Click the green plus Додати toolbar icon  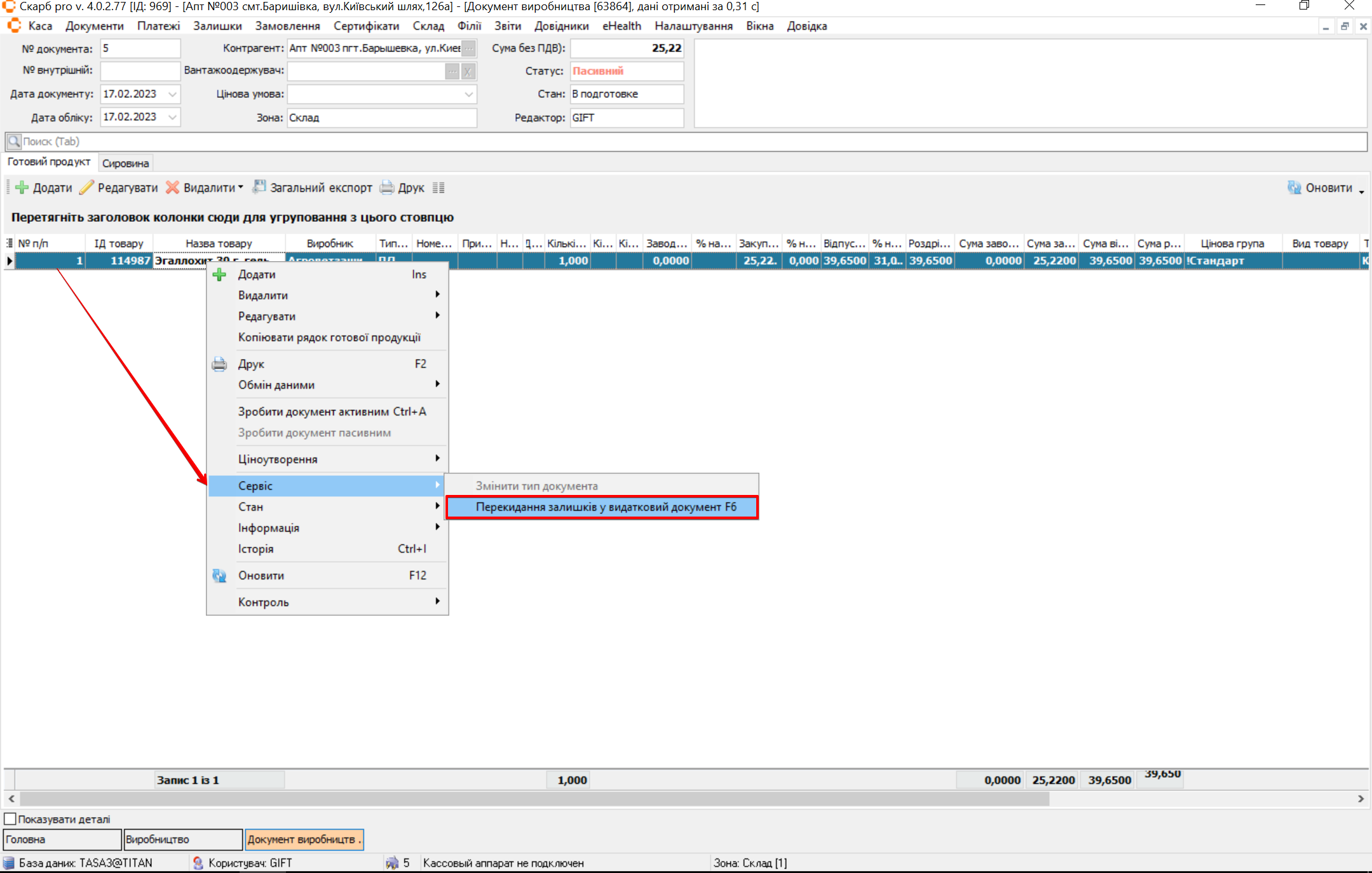[22, 187]
